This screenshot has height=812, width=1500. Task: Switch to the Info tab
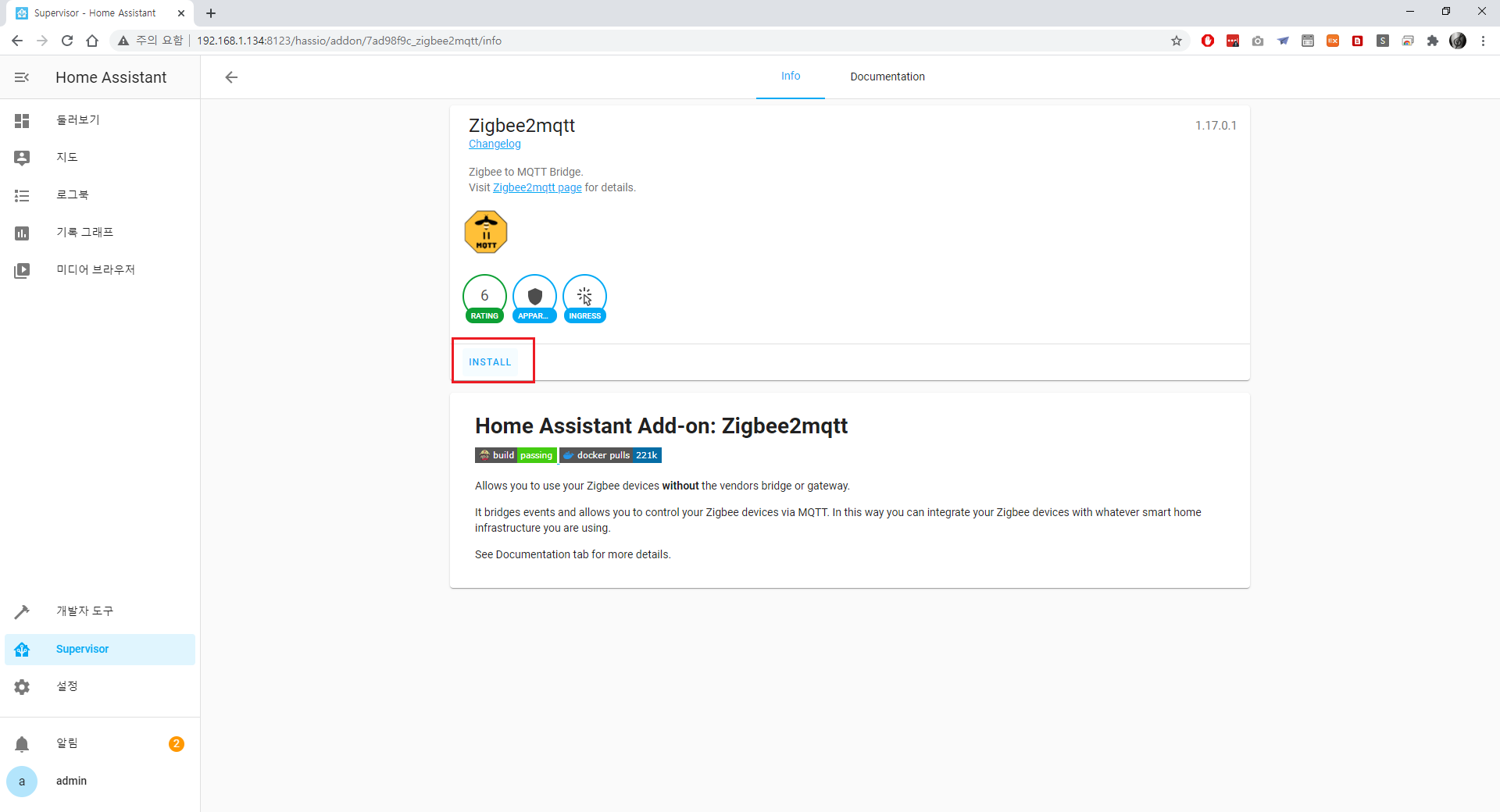point(791,77)
